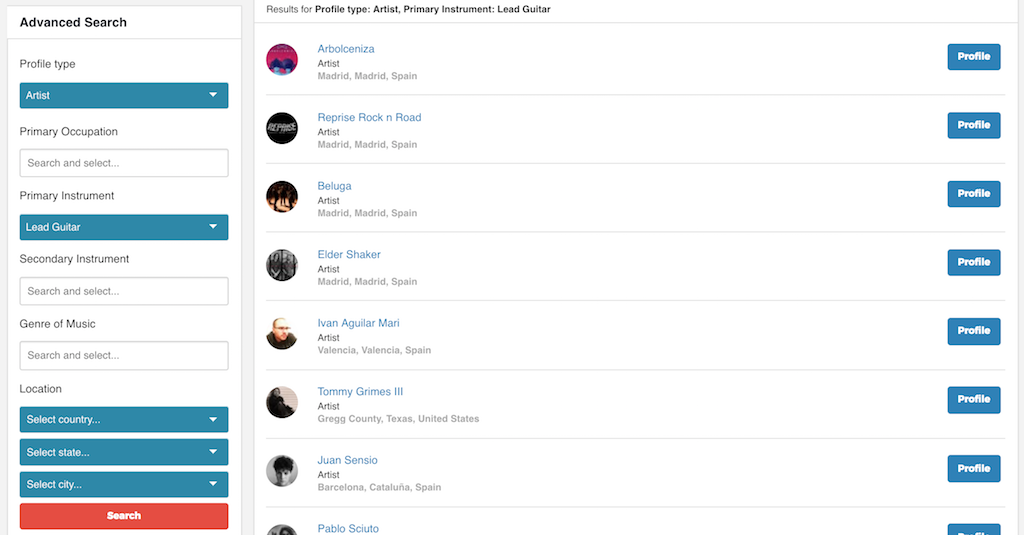Open the Tommy Grimes III name link

[x=360, y=391]
